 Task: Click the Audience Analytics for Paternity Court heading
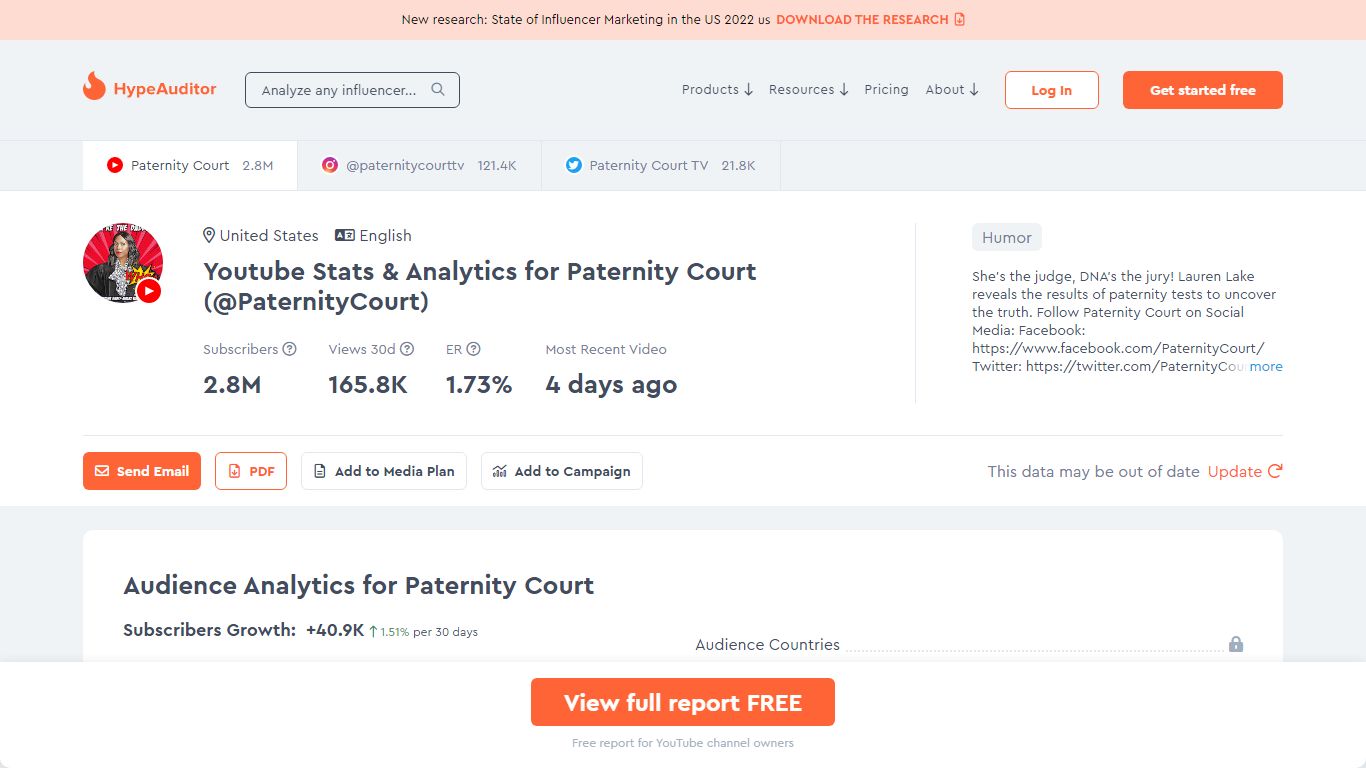[x=359, y=585]
